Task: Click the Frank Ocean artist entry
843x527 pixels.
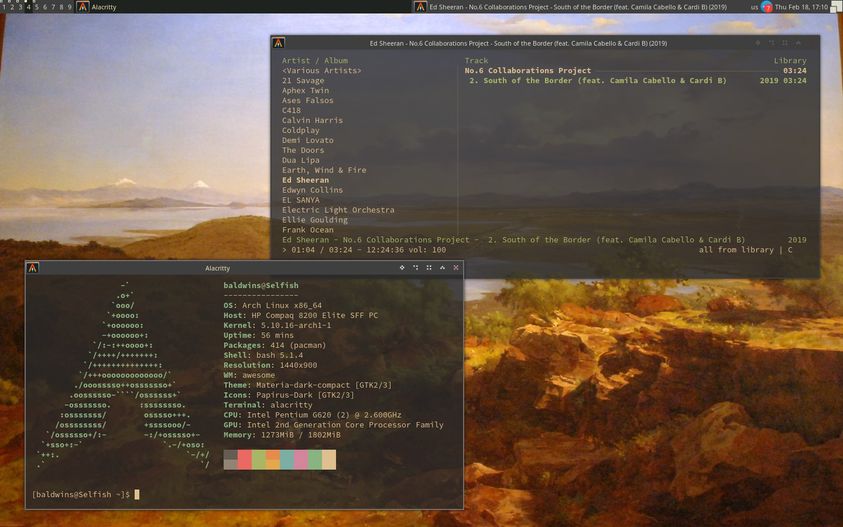Action: (307, 230)
